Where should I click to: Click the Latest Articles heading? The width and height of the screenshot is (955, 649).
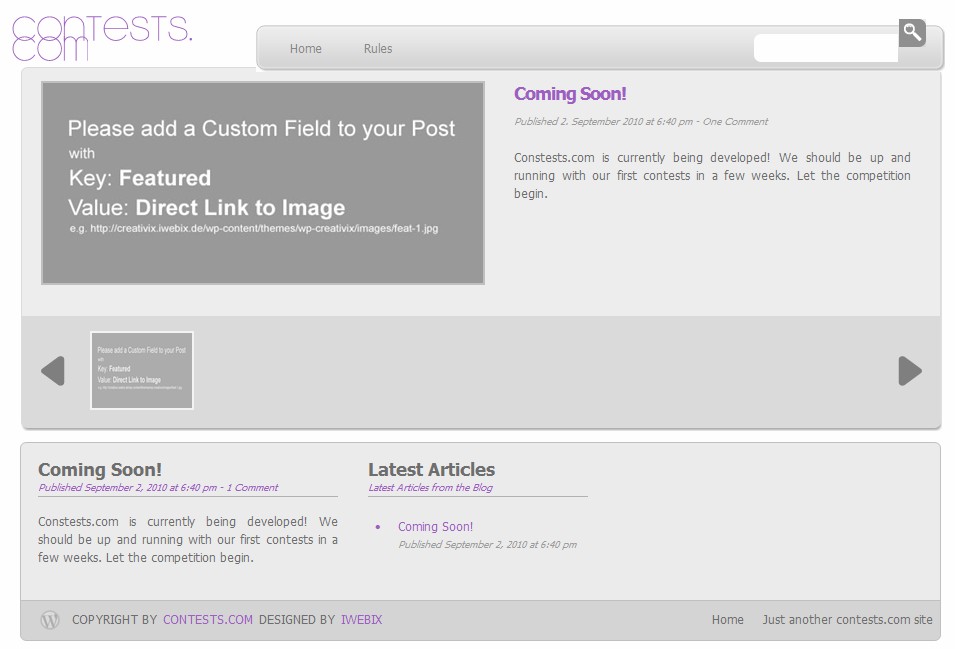click(431, 469)
